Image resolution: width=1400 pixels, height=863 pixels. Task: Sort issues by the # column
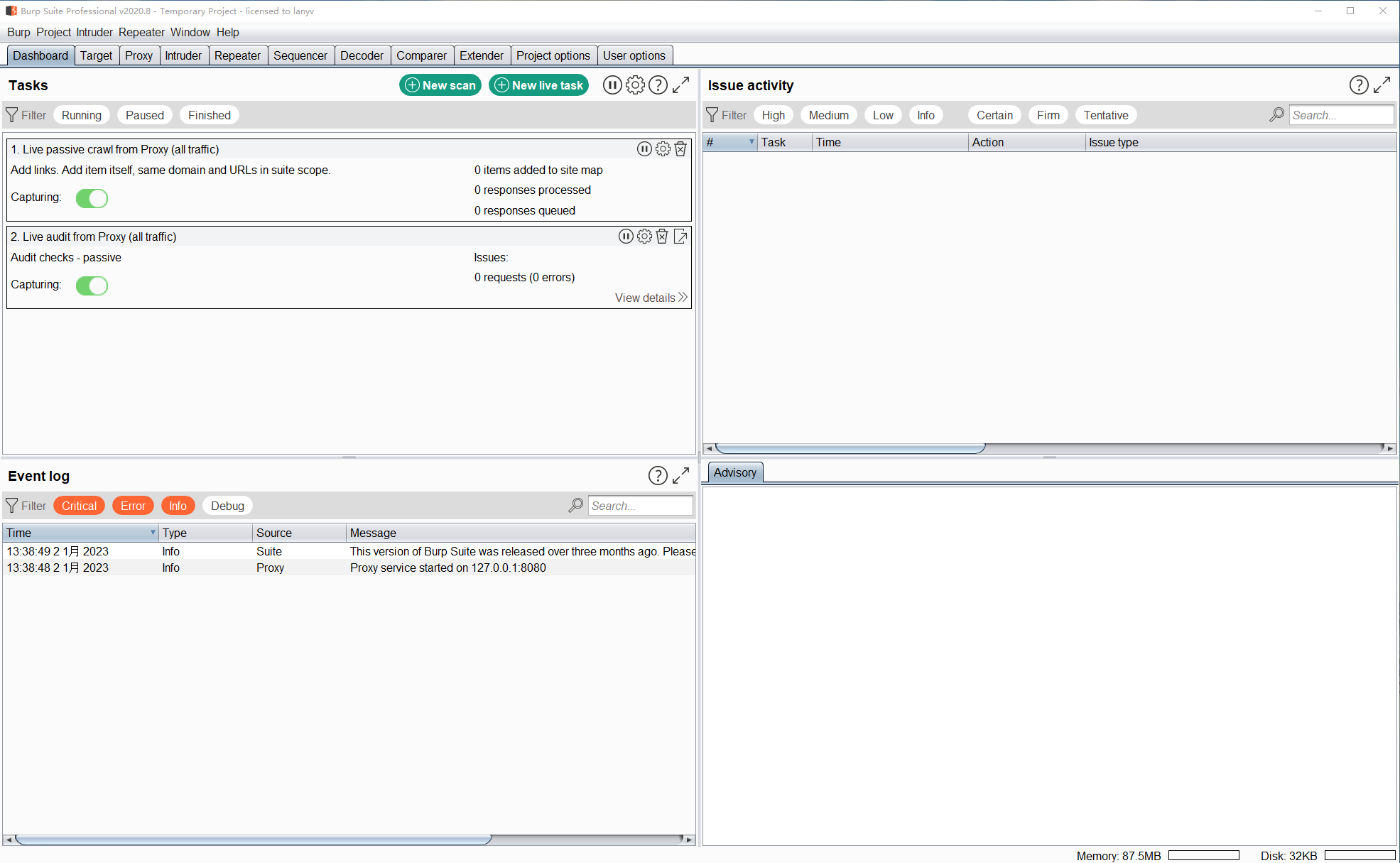click(730, 142)
